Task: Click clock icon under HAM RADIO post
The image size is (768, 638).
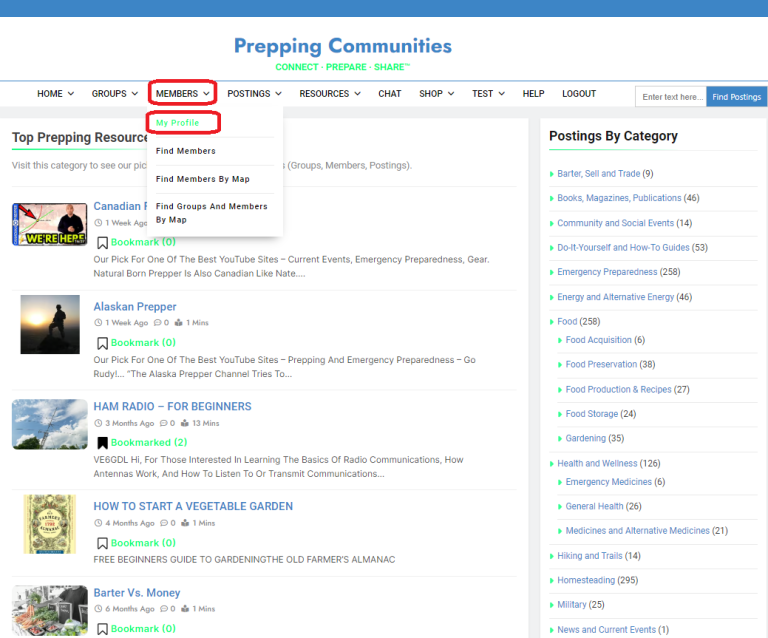Action: [x=98, y=423]
